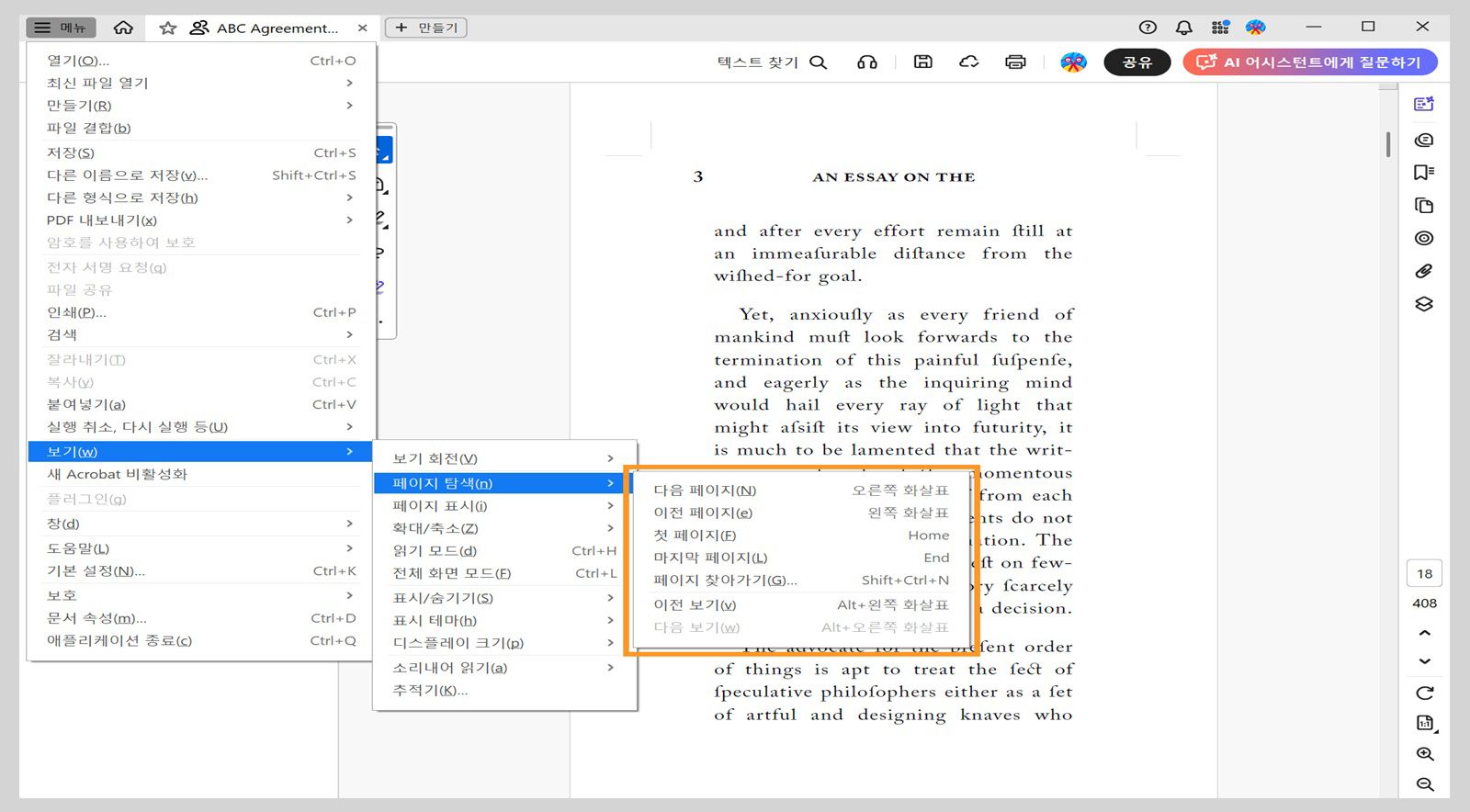Image resolution: width=1470 pixels, height=812 pixels.
Task: Click the current page number box 18
Action: tap(1425, 574)
